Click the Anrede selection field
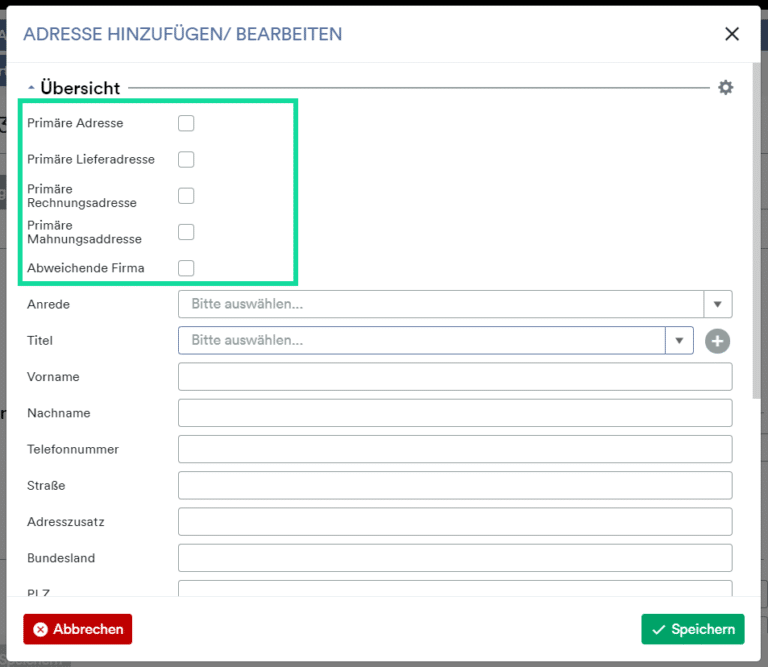This screenshot has height=667, width=768. 440,304
